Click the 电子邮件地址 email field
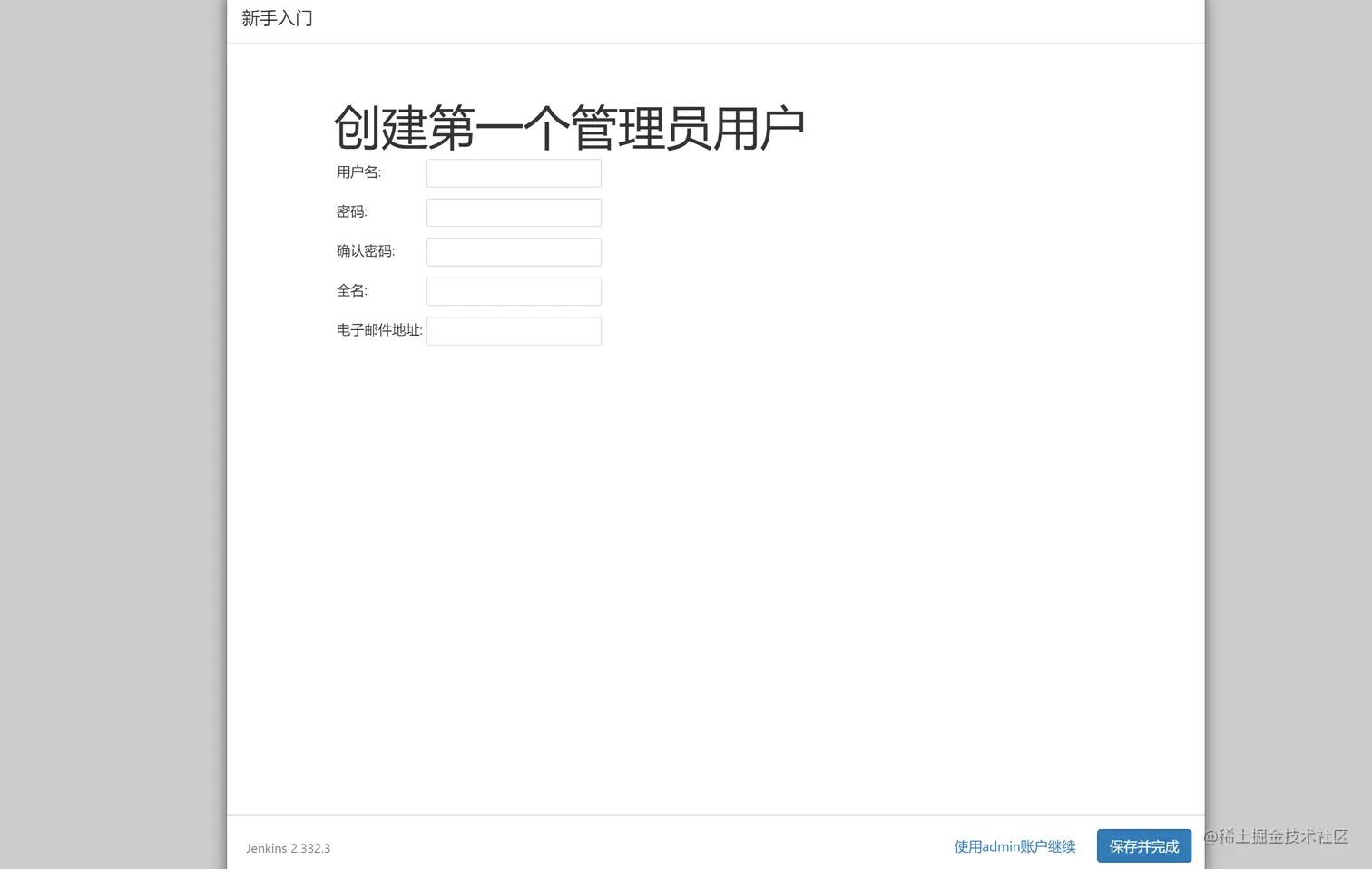This screenshot has width=1372, height=869. click(514, 330)
